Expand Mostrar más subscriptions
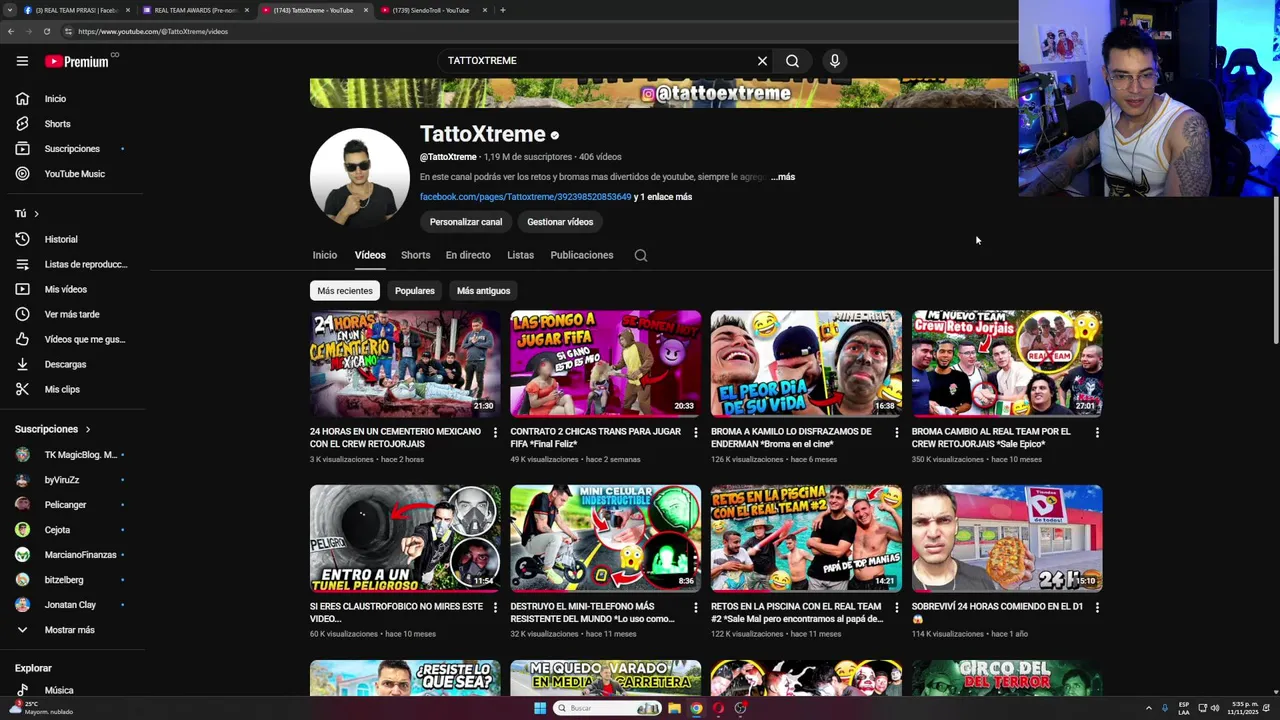This screenshot has width=1280, height=720. click(x=70, y=630)
